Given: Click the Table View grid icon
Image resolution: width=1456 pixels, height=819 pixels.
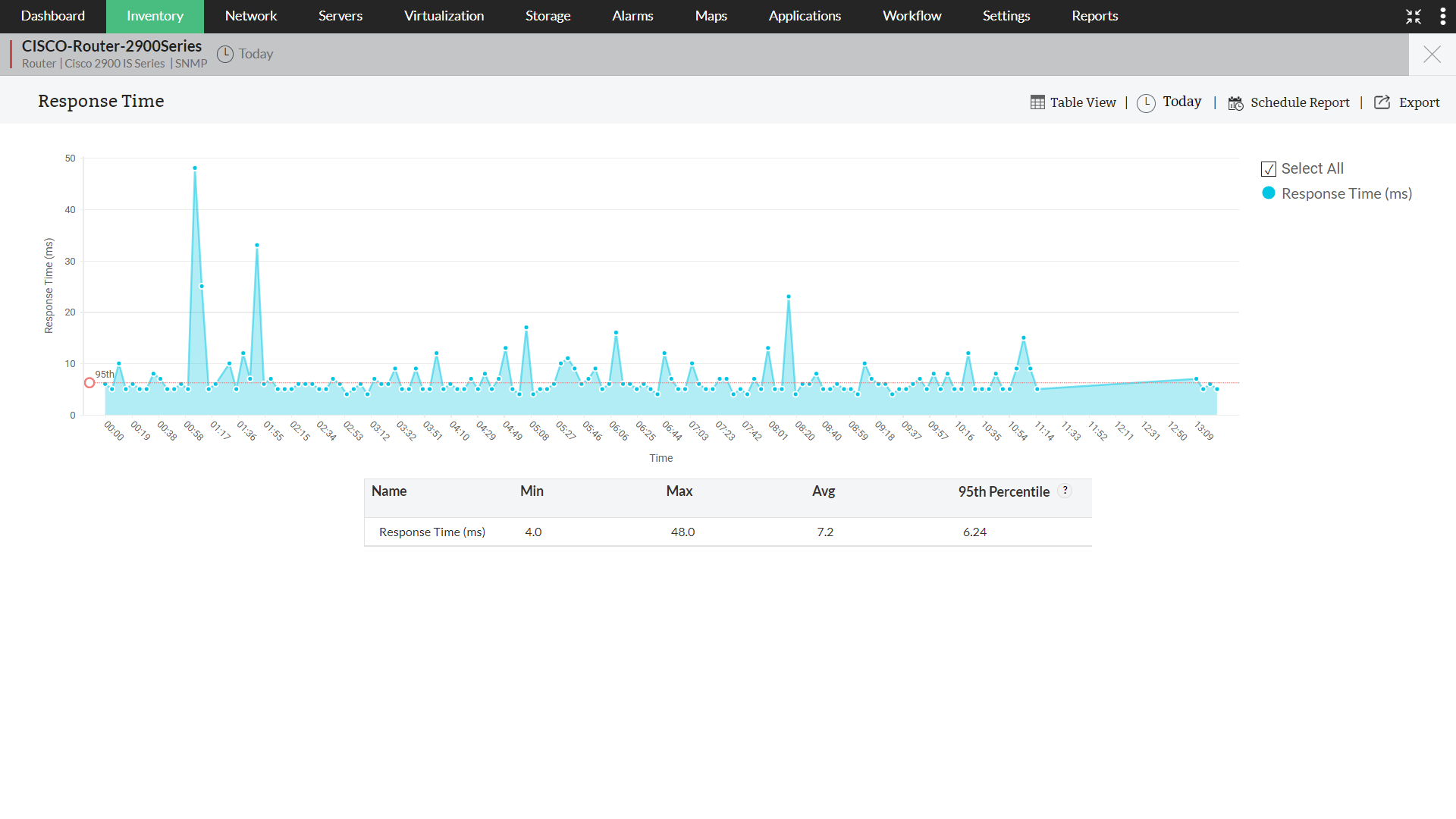Looking at the screenshot, I should click(1037, 102).
